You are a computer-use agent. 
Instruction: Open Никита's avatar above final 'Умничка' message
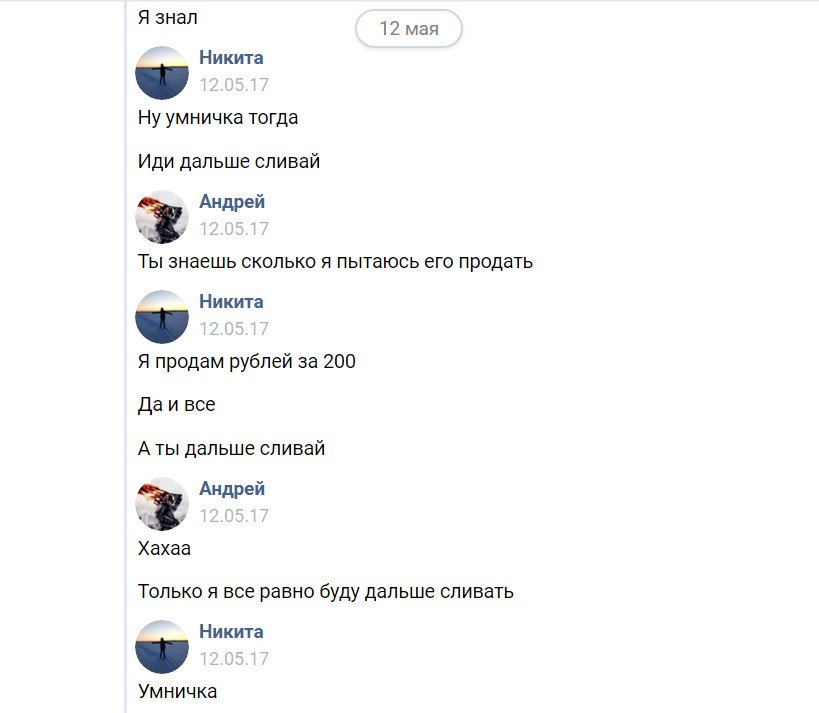click(162, 647)
